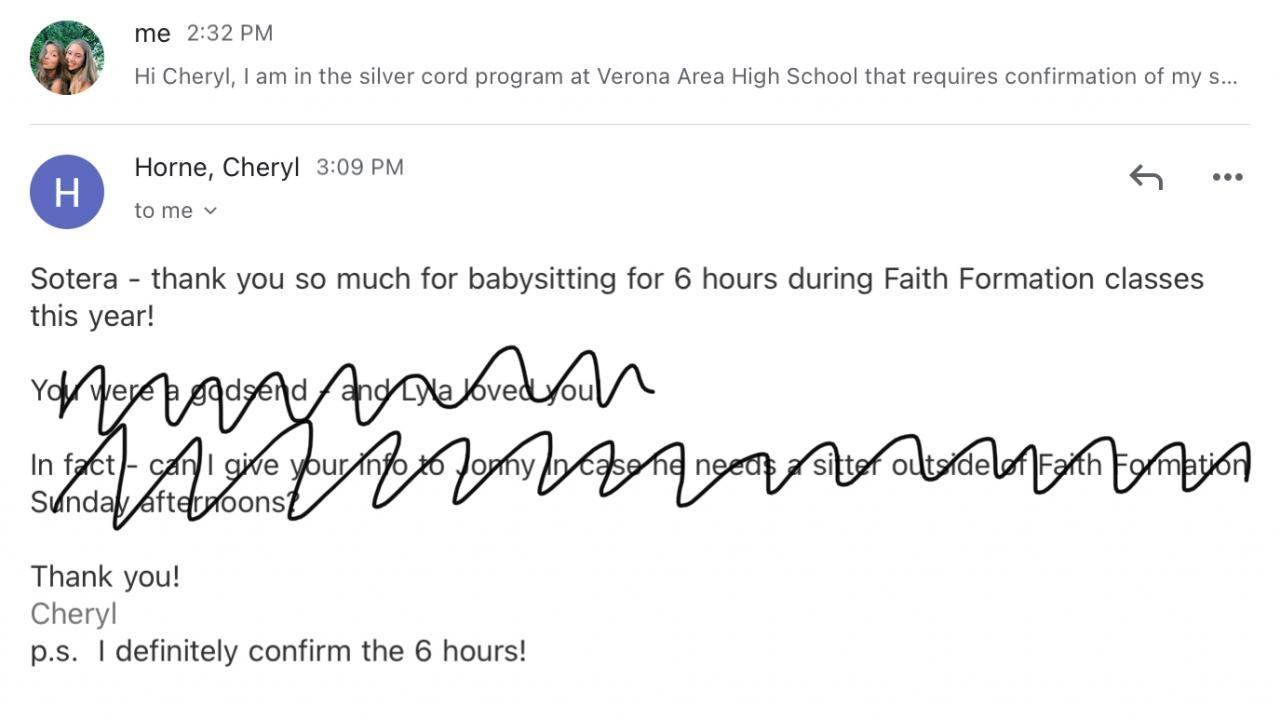Screen dimensions: 1280x720
Task: Click the gray "Cheryl" signature
Action: click(x=73, y=614)
